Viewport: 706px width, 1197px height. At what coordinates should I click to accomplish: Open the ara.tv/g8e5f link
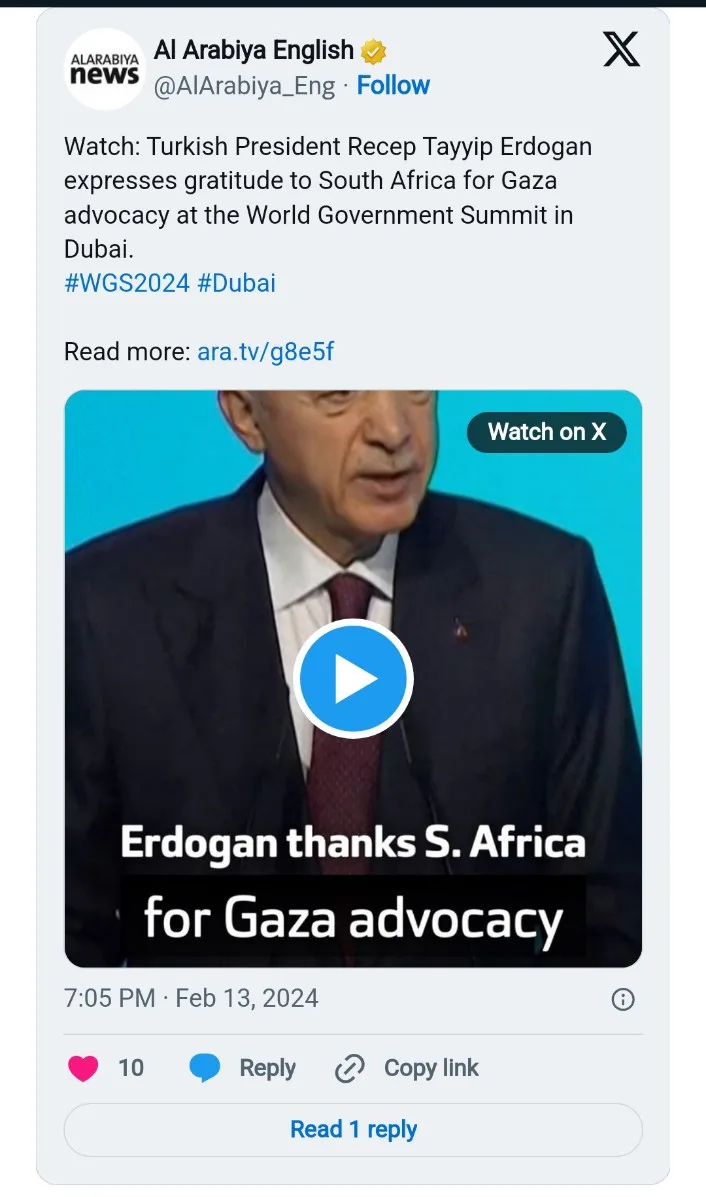265,352
